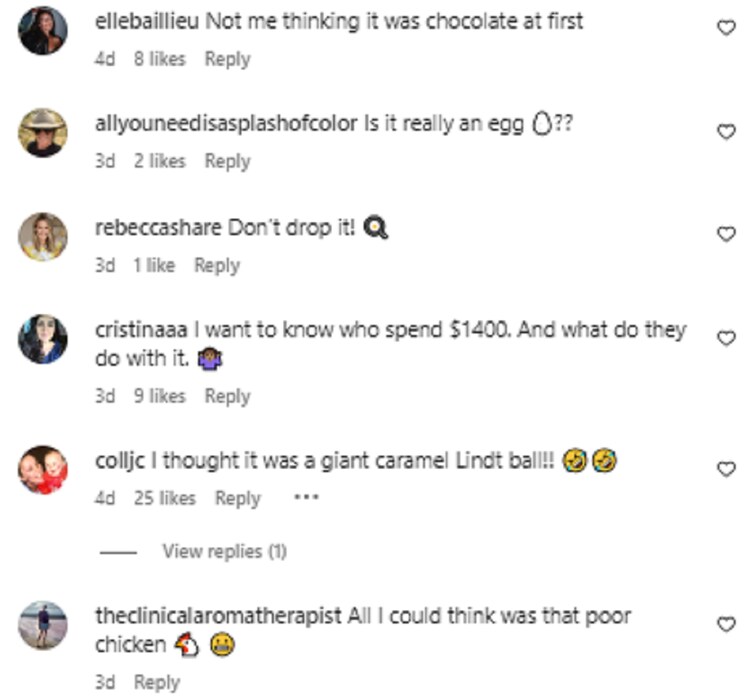Viewport: 750px width, 699px height.
Task: Open cristinaaa's profile avatar
Action: pos(43,340)
